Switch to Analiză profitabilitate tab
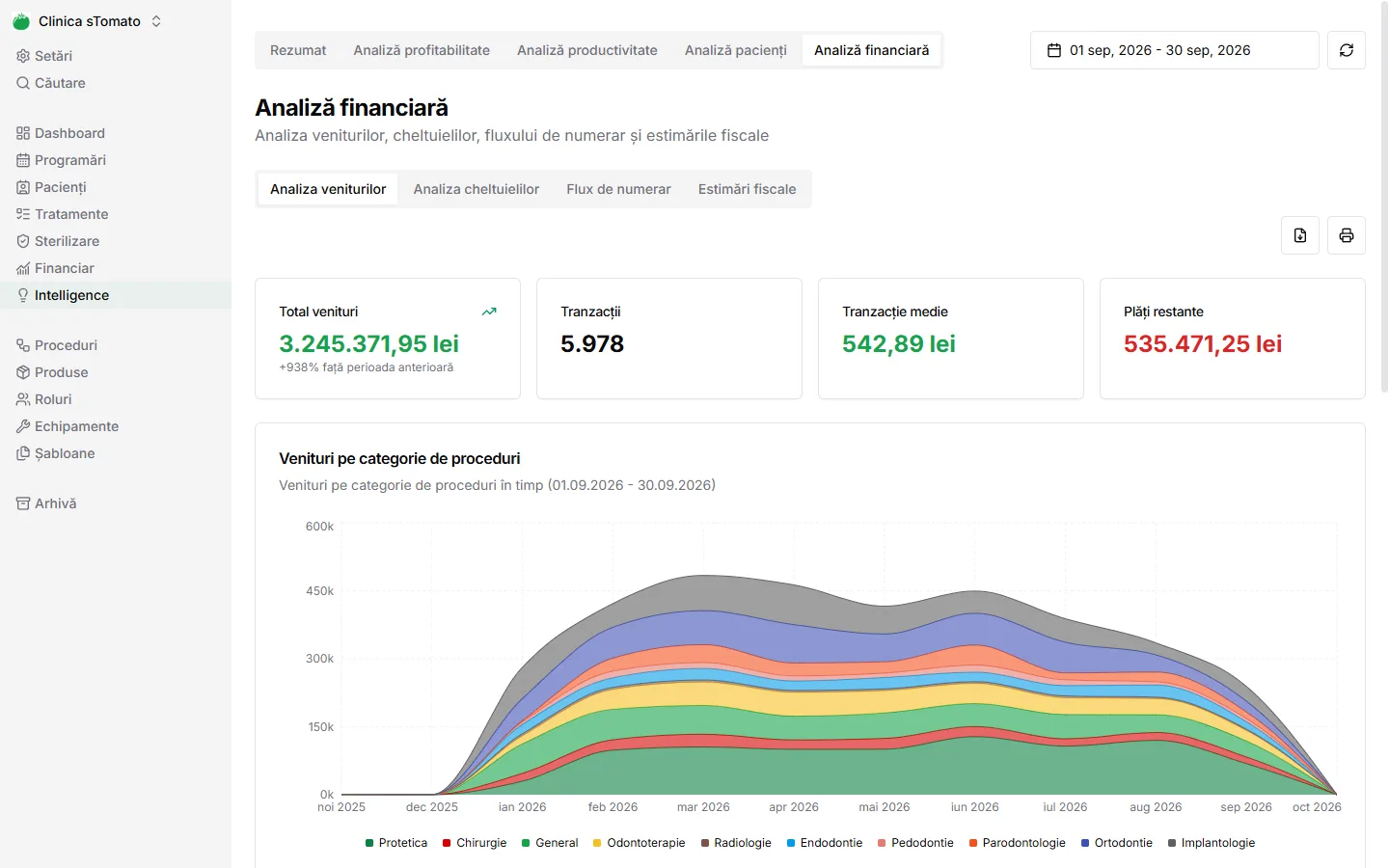The image size is (1389, 868). [422, 50]
